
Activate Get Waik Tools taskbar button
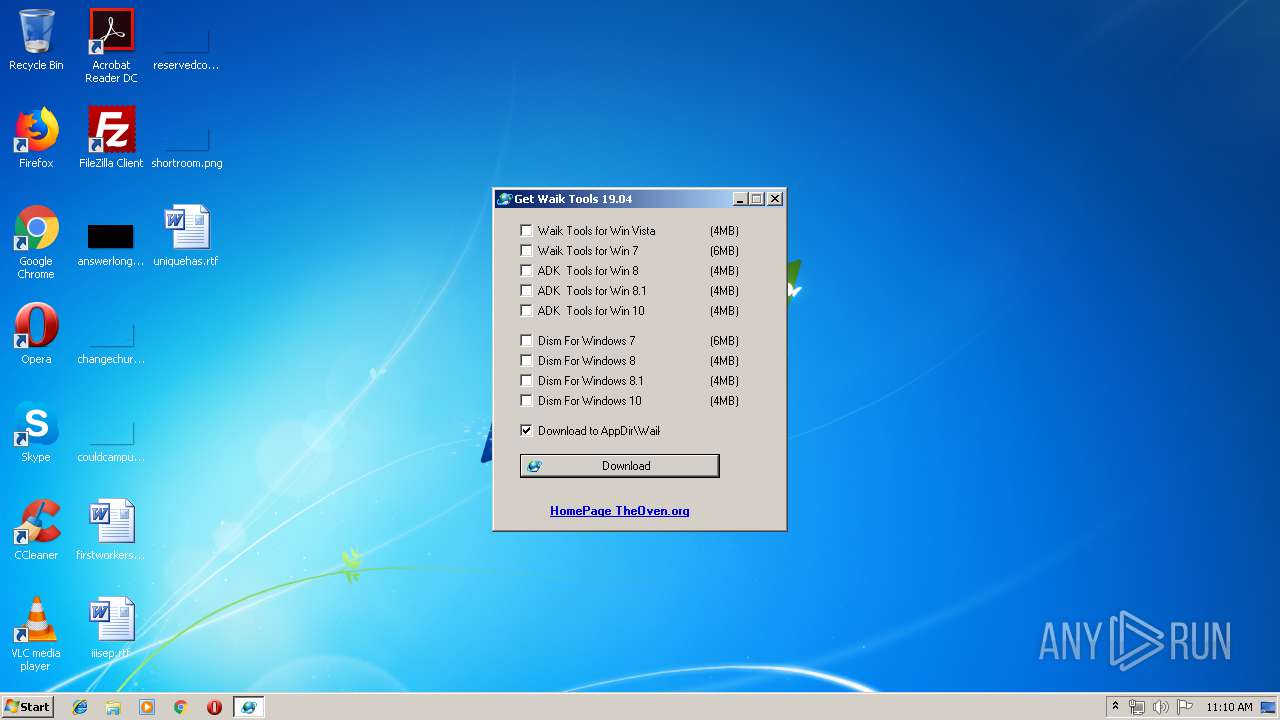248,707
